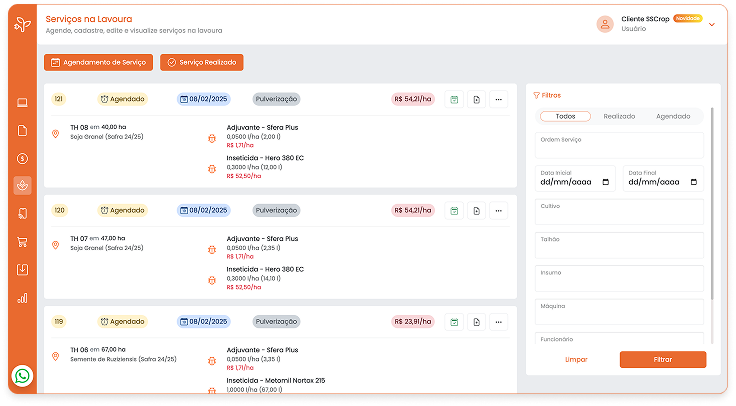Select the Todos filter option

[565, 116]
